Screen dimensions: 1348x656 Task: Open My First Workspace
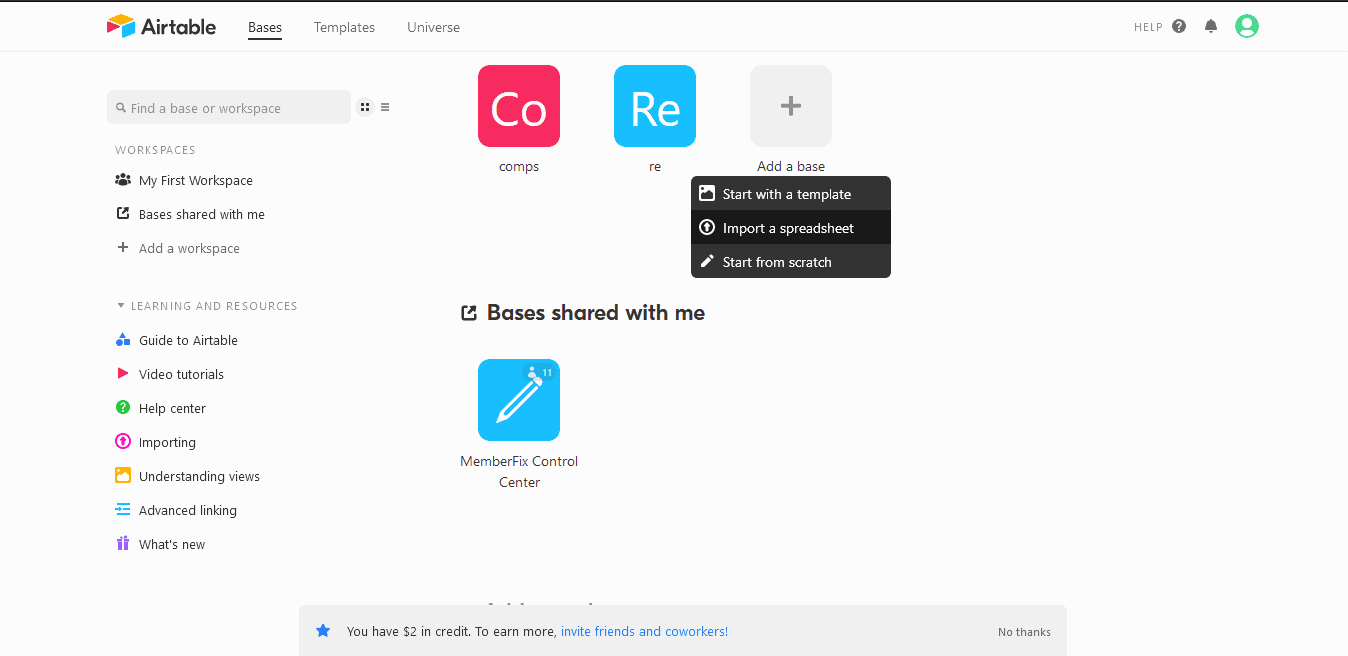(195, 181)
